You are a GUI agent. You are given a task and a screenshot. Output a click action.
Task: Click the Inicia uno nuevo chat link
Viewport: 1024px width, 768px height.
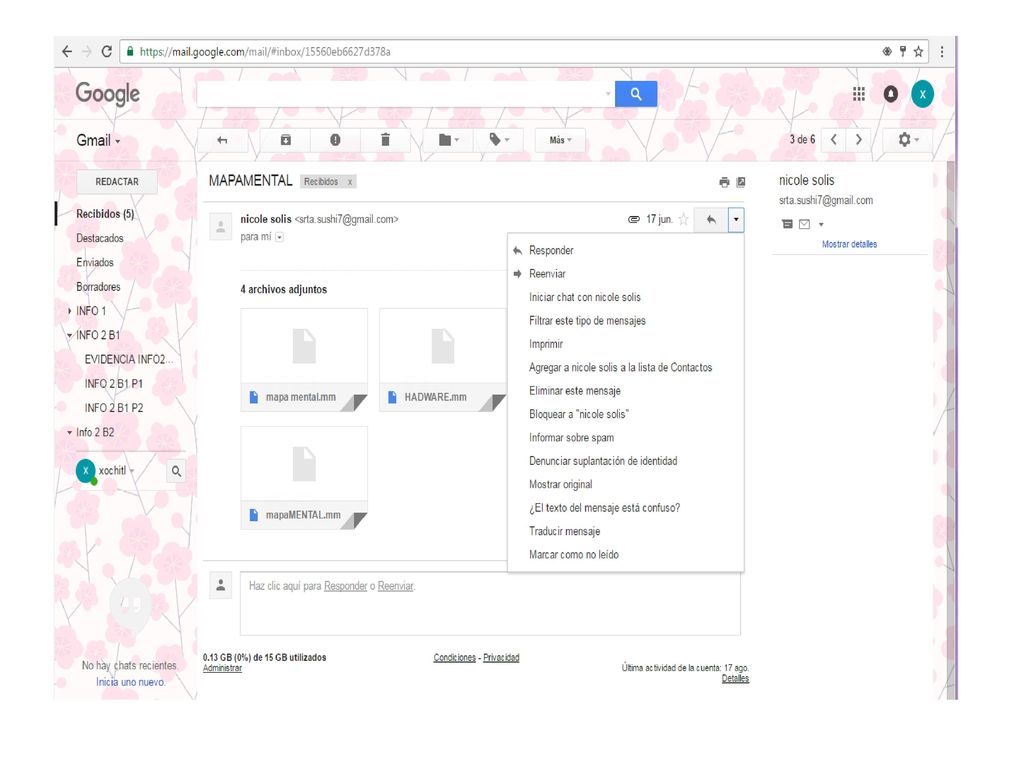click(x=131, y=682)
